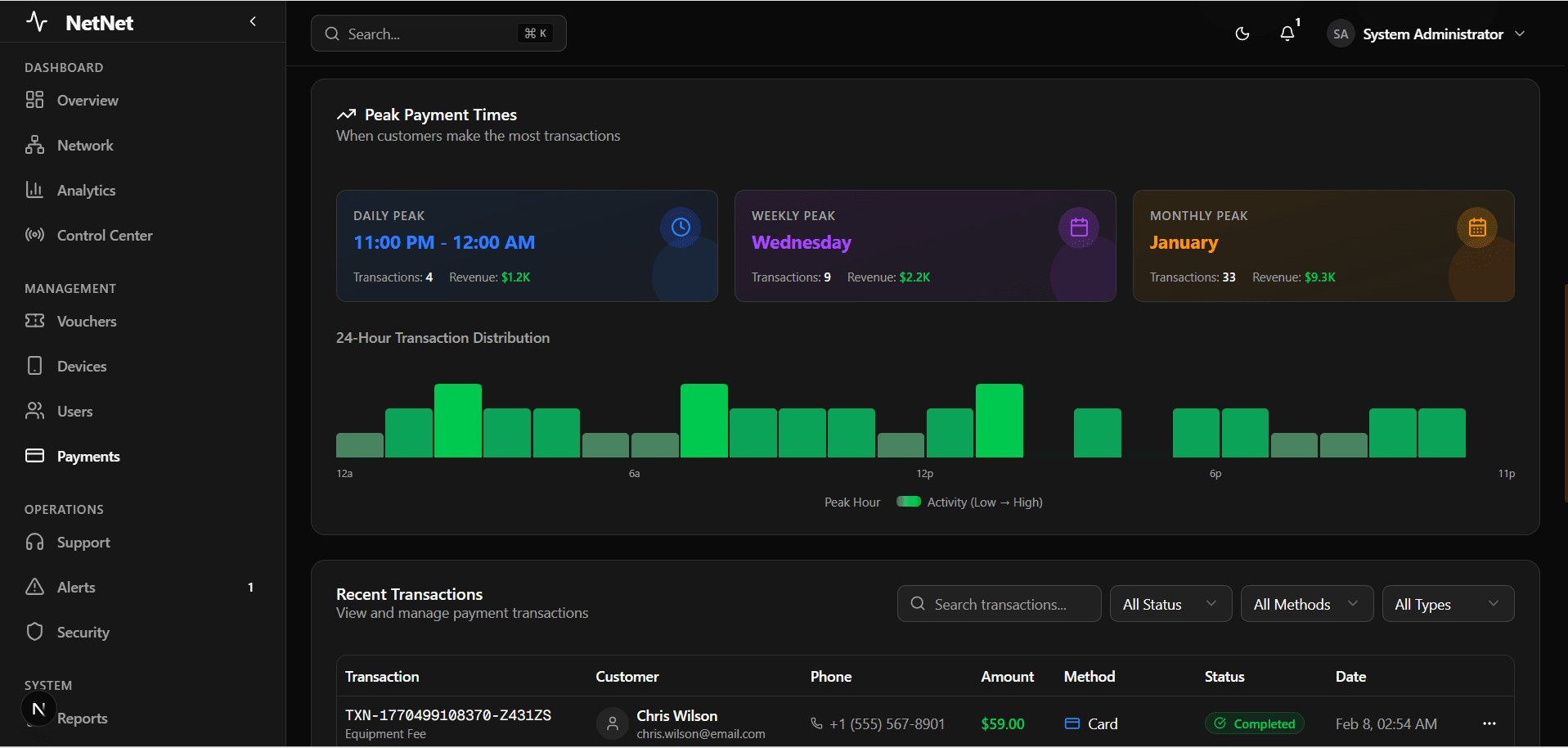The height and width of the screenshot is (748, 1568).
Task: Click the Vouchers ticket icon
Action: point(34,321)
